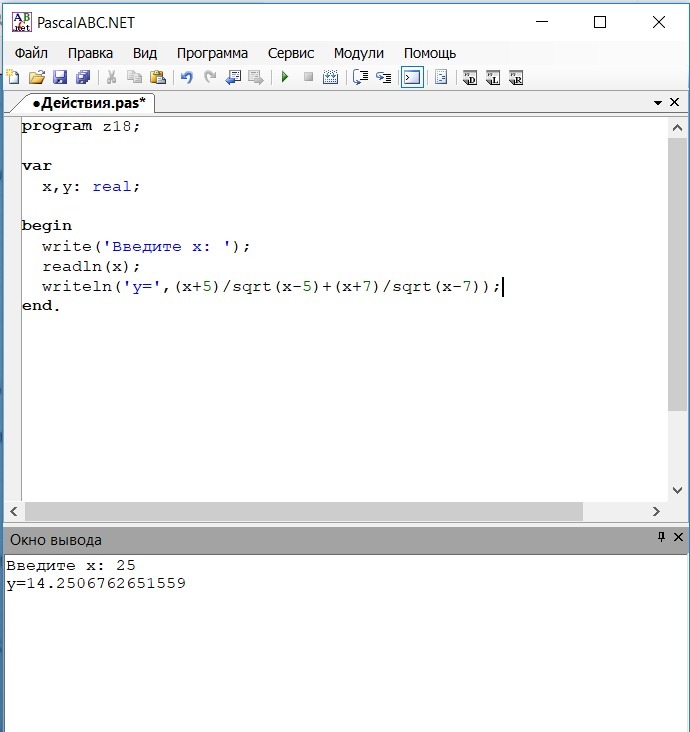Viewport: 690px width, 732px height.
Task: Open the Правка menu
Action: (91, 53)
